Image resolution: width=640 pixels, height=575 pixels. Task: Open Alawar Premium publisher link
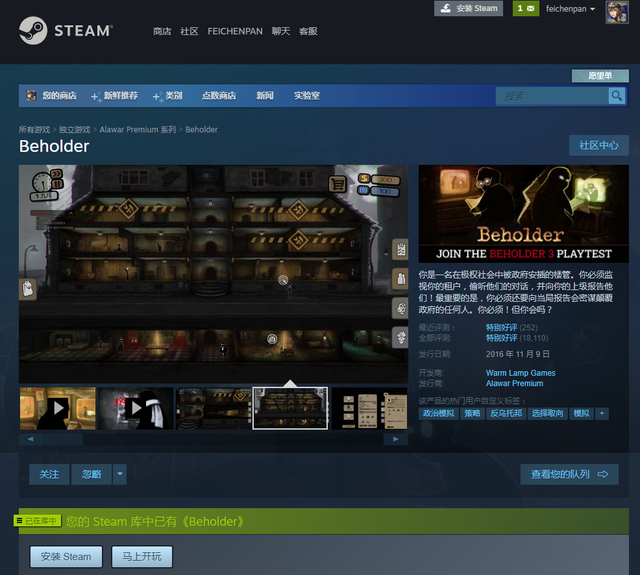click(514, 383)
